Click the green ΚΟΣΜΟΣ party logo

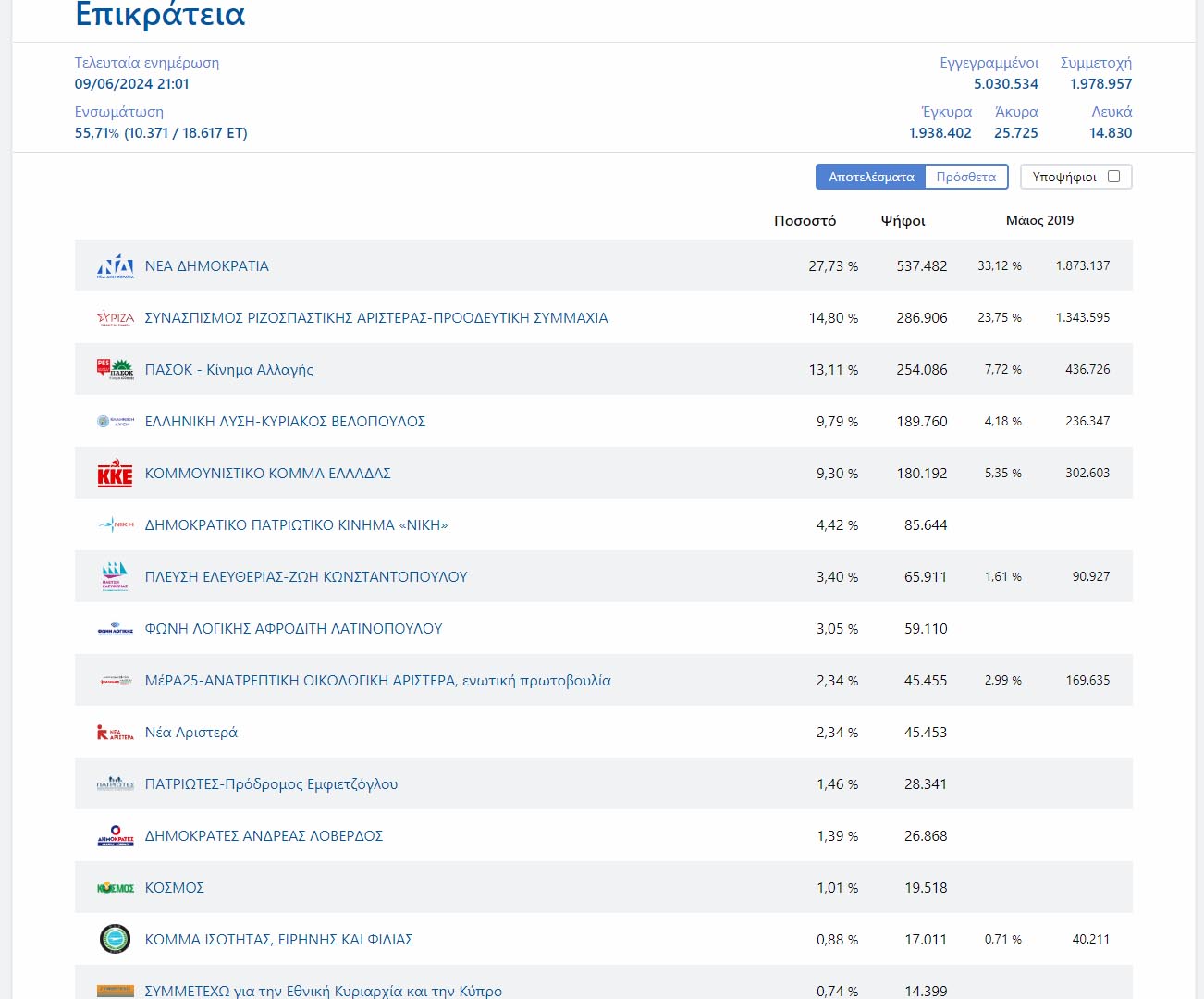click(116, 888)
